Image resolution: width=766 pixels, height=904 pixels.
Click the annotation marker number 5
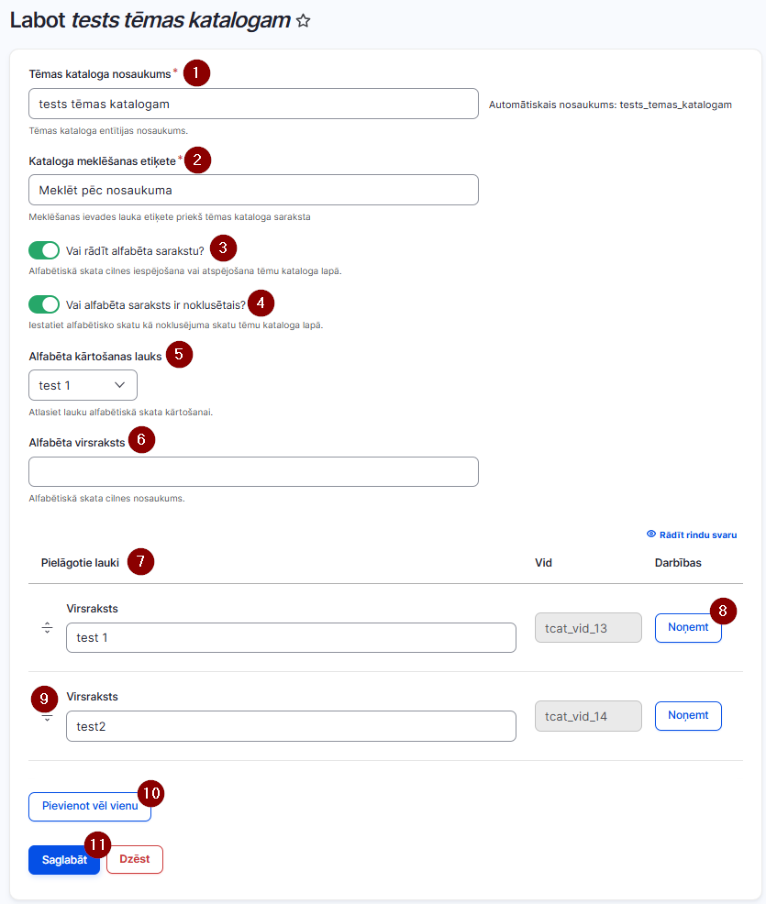click(x=179, y=354)
